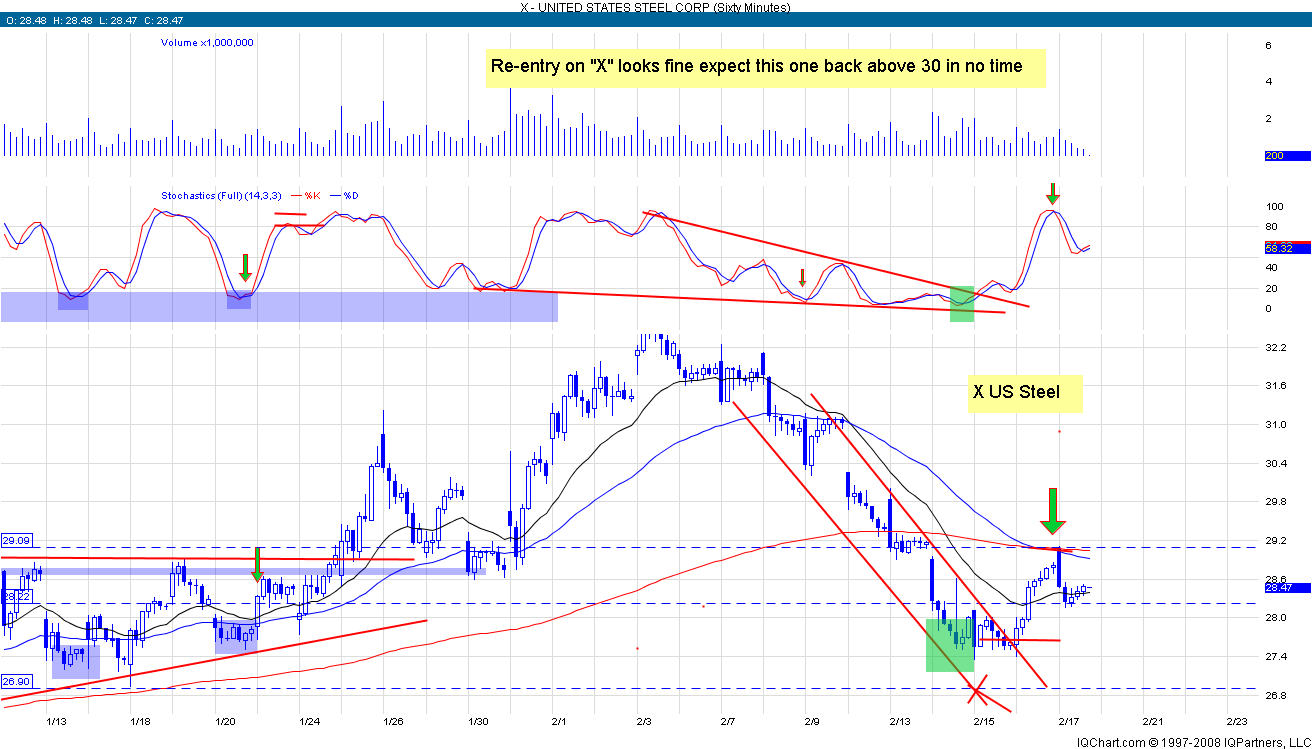This screenshot has height=749, width=1312.
Task: Click the chart title United States Steel Corp
Action: (x=655, y=7)
